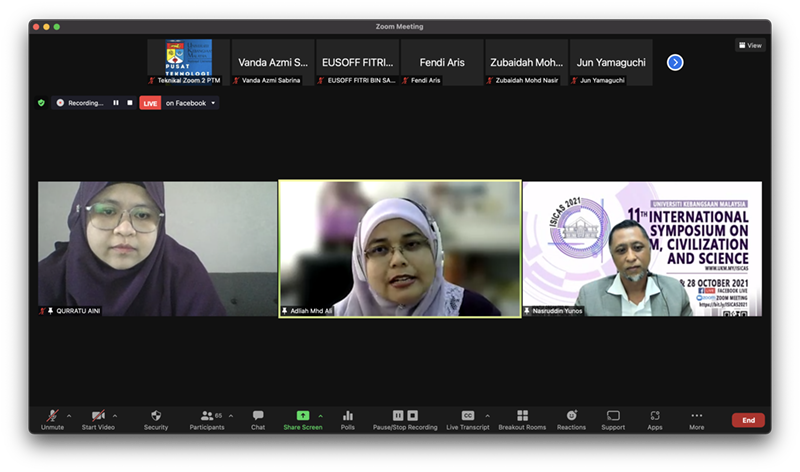Unmute the microphone

[52, 417]
